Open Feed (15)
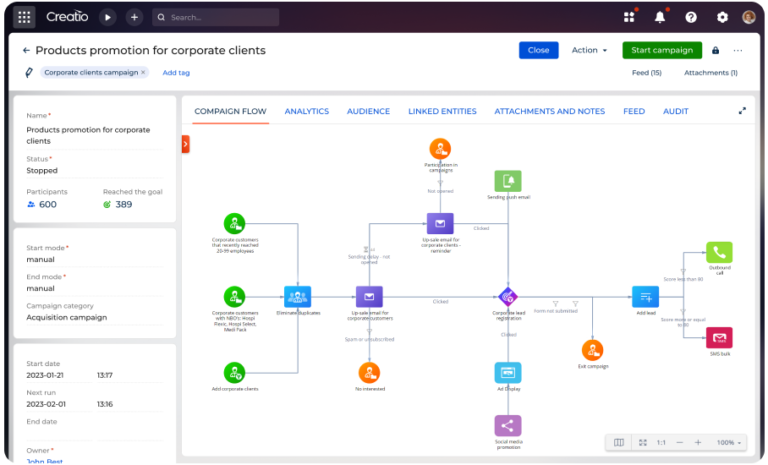The image size is (768, 465). tap(647, 73)
